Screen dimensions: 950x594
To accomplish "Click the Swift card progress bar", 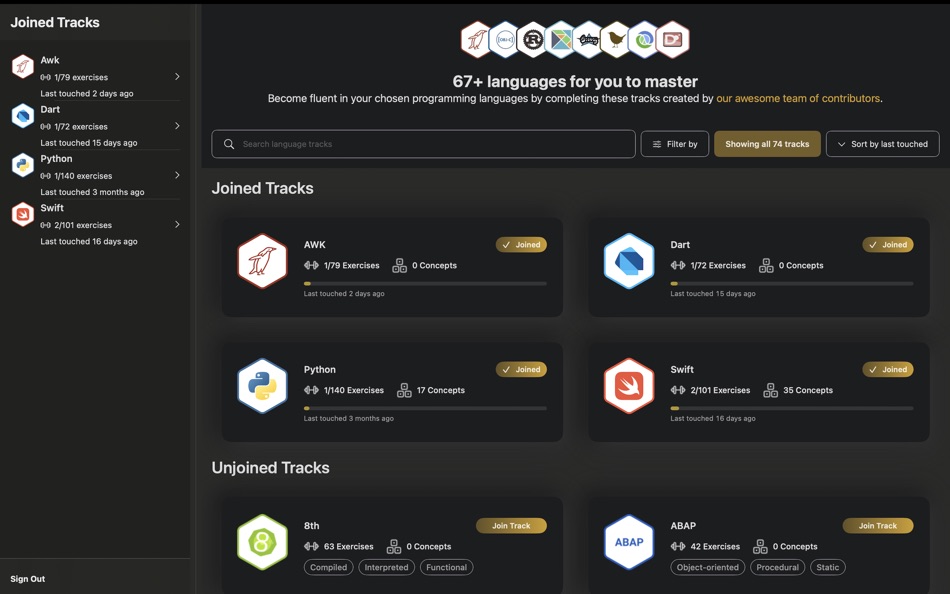I will pyautogui.click(x=792, y=408).
